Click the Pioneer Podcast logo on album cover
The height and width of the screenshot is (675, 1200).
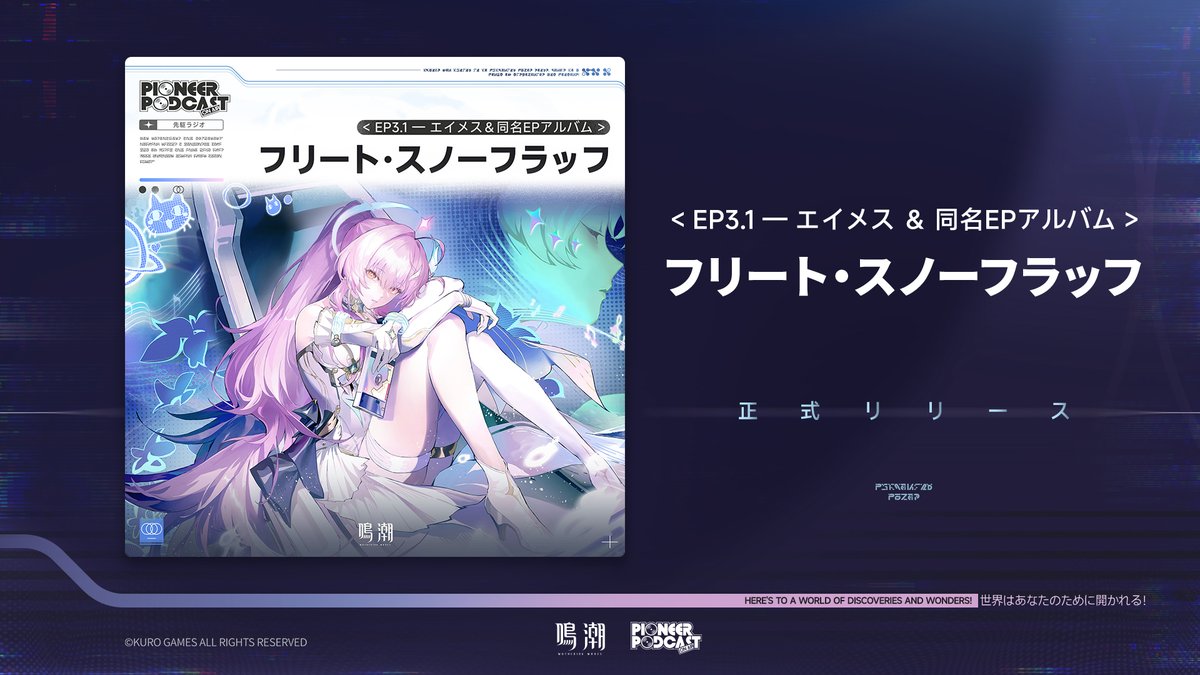tap(185, 99)
